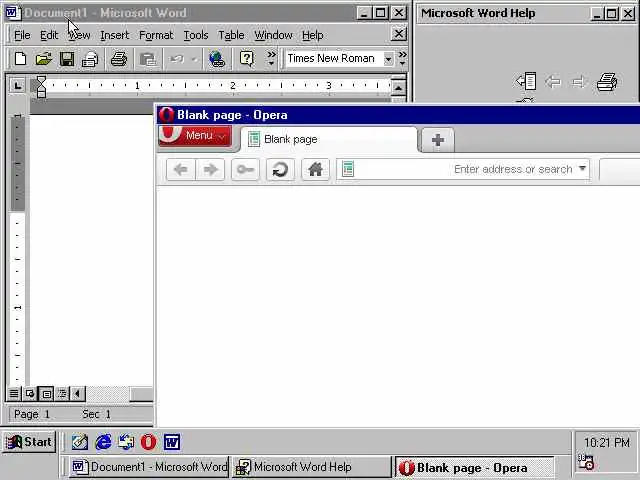
Task: Select the Blank page tab in Opera
Action: coord(329,140)
